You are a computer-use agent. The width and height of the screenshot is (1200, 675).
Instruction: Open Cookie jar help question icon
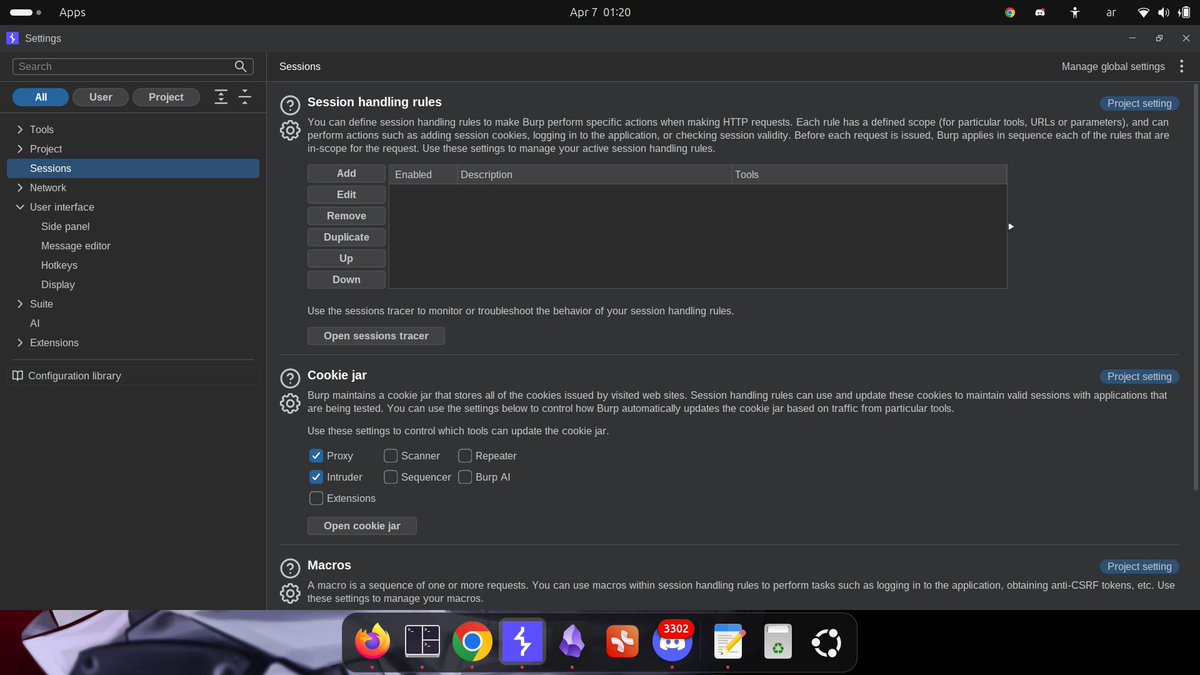click(x=290, y=378)
